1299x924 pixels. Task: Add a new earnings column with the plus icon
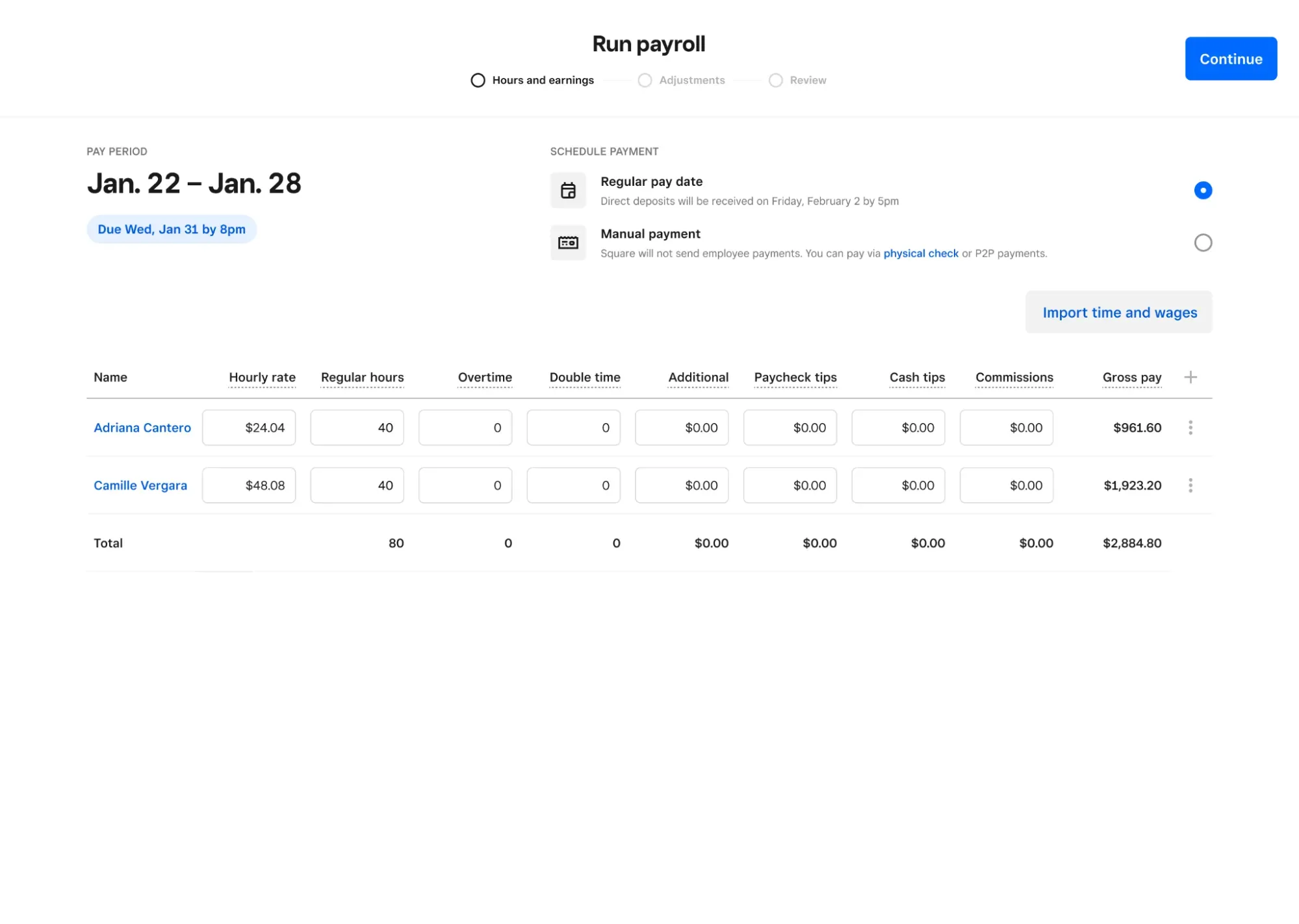[1191, 377]
